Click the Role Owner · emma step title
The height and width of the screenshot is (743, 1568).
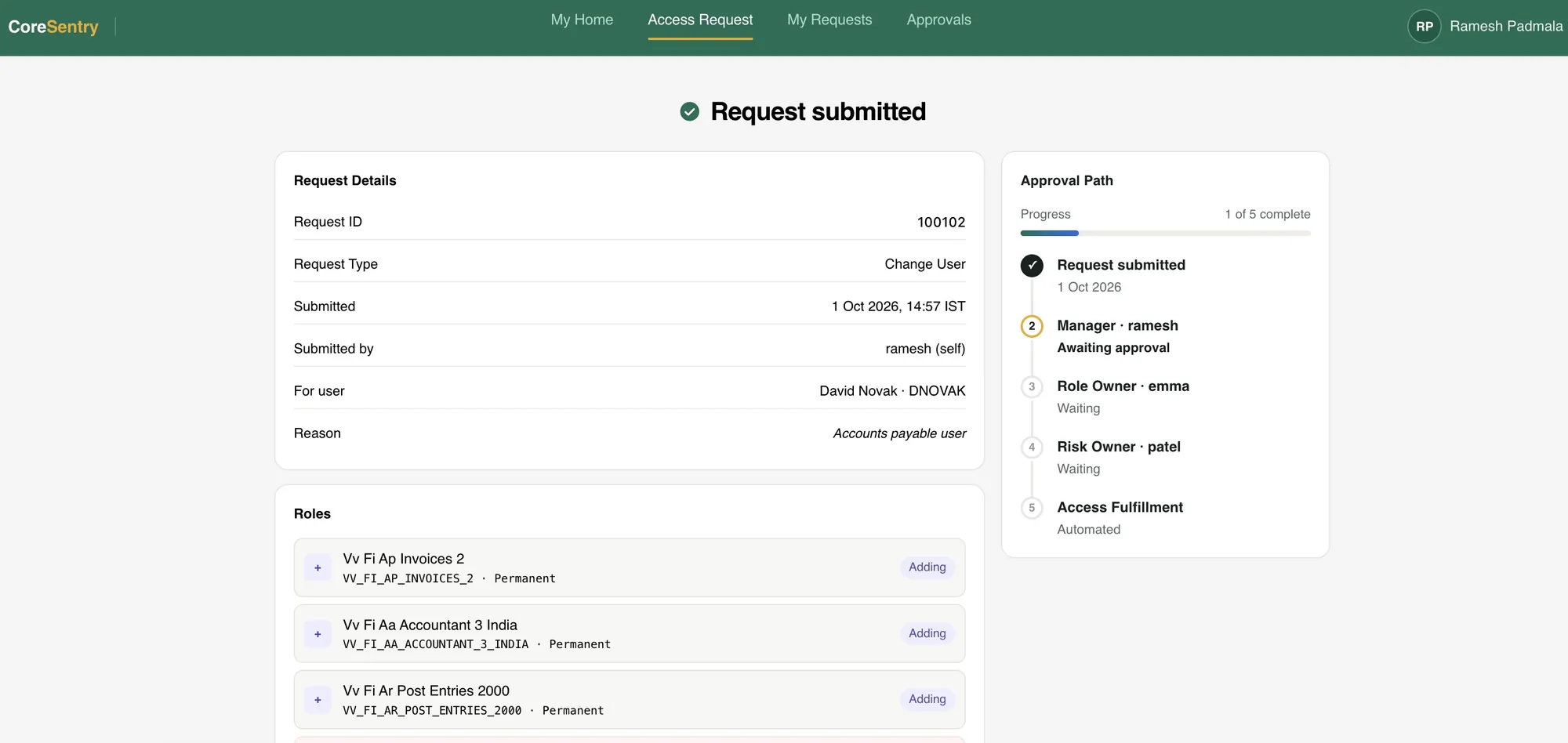coord(1123,386)
